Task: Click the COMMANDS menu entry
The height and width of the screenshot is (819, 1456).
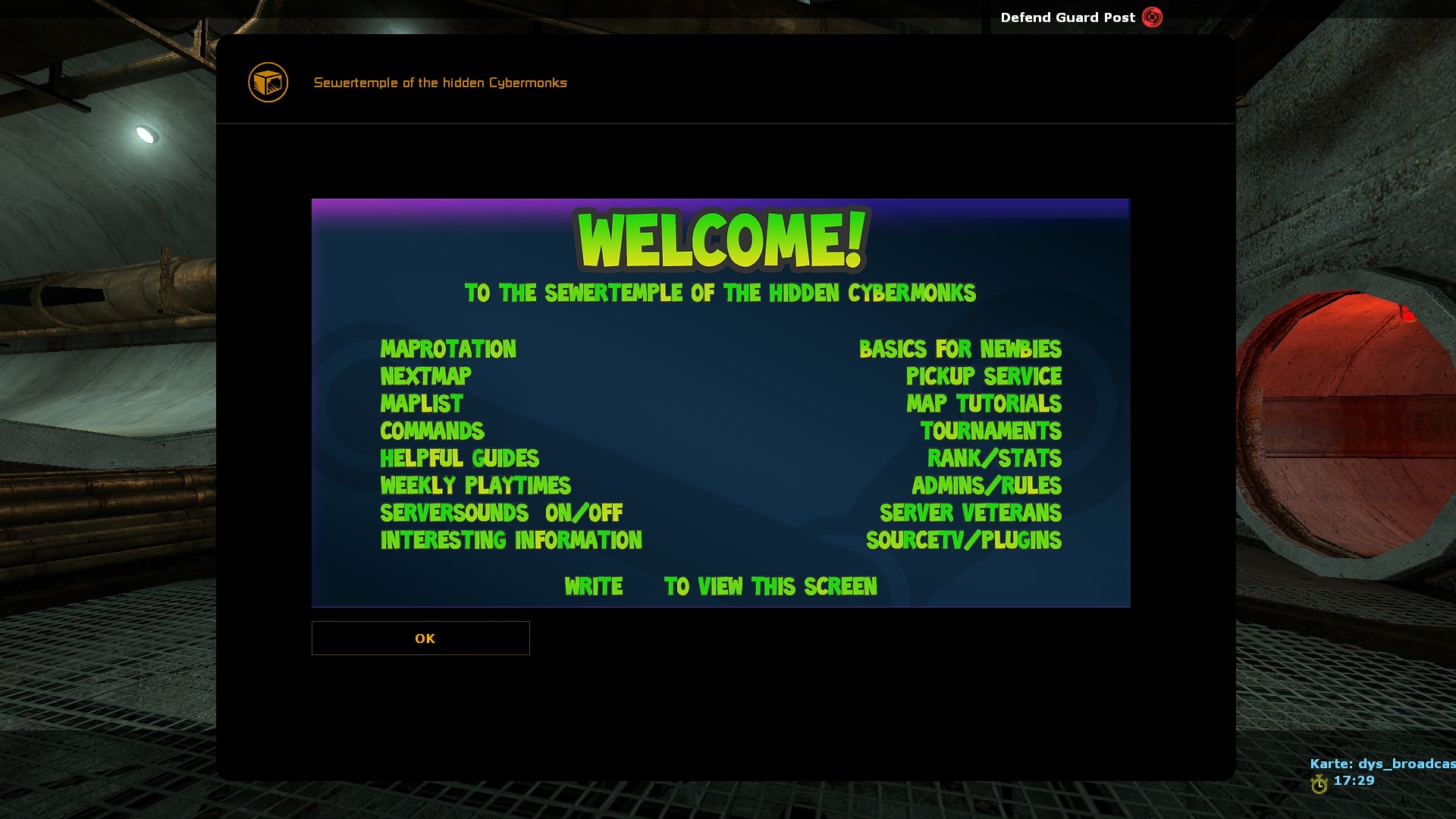Action: pos(432,431)
